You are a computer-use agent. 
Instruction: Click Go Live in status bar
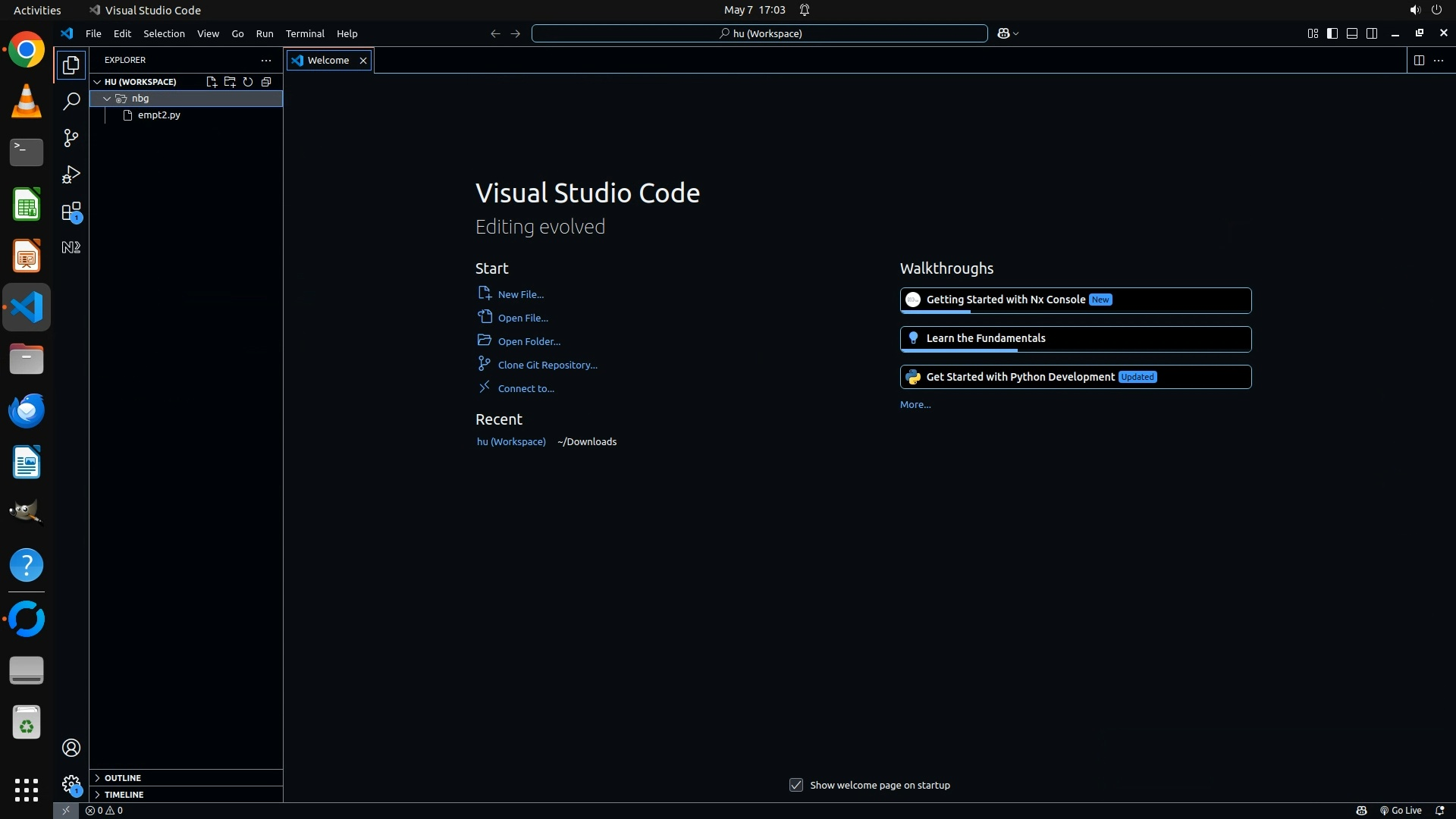(1401, 811)
